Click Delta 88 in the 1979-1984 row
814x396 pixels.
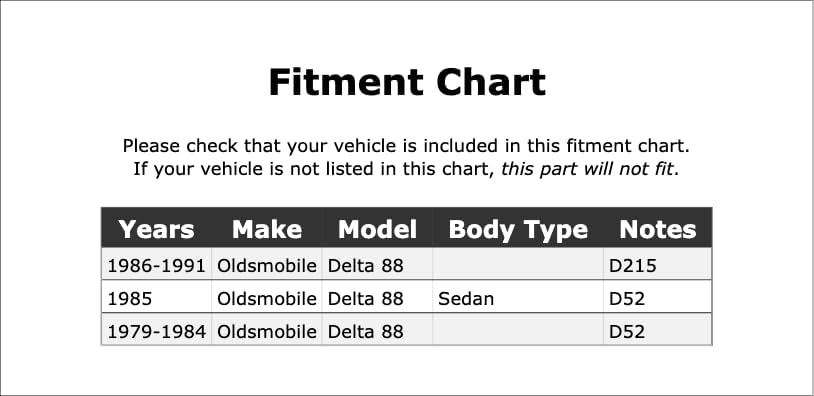pyautogui.click(x=377, y=331)
